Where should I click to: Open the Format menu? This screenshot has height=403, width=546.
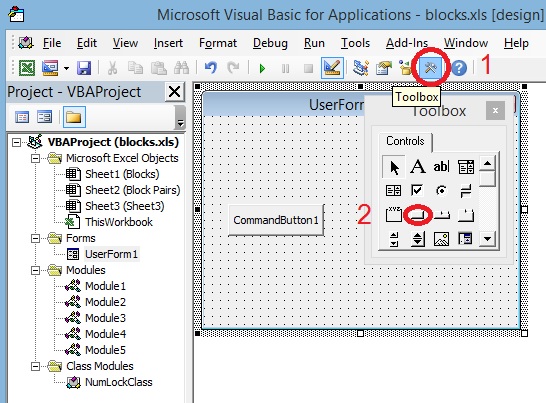[218, 43]
